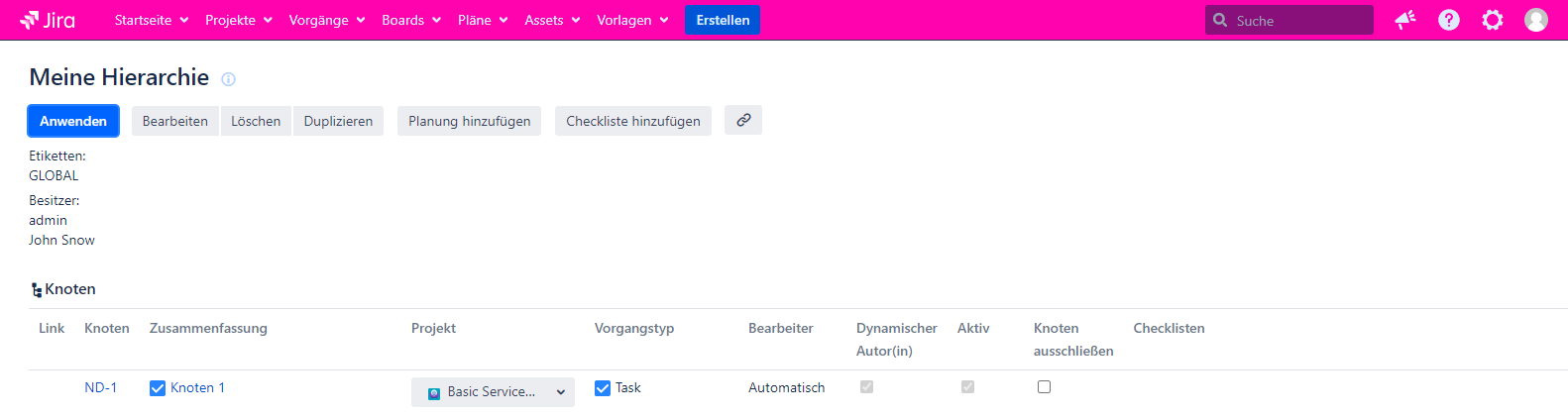Open the Projekte dropdown menu
The width and height of the screenshot is (1568, 418).
(238, 20)
